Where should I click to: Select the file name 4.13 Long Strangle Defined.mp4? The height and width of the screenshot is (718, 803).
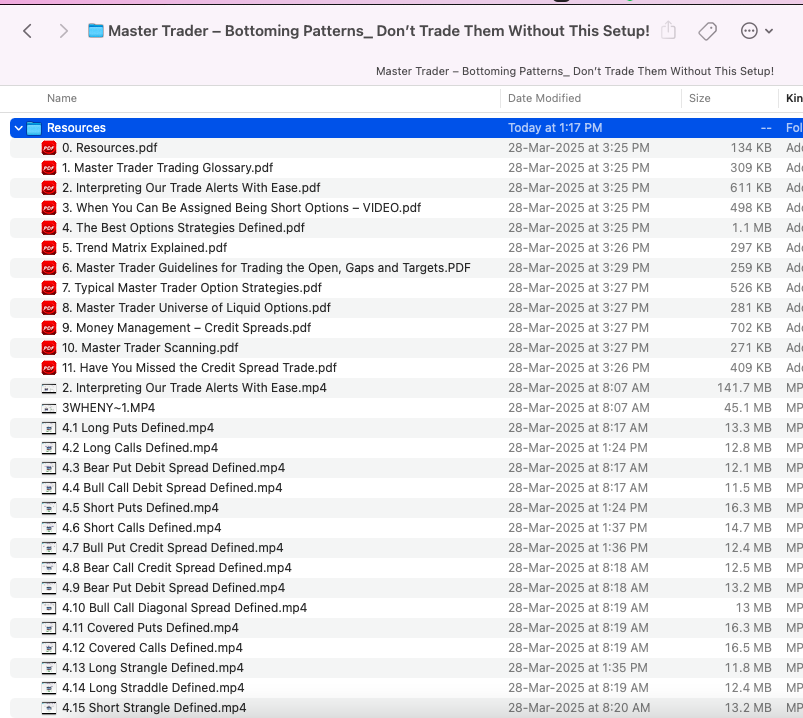[153, 668]
